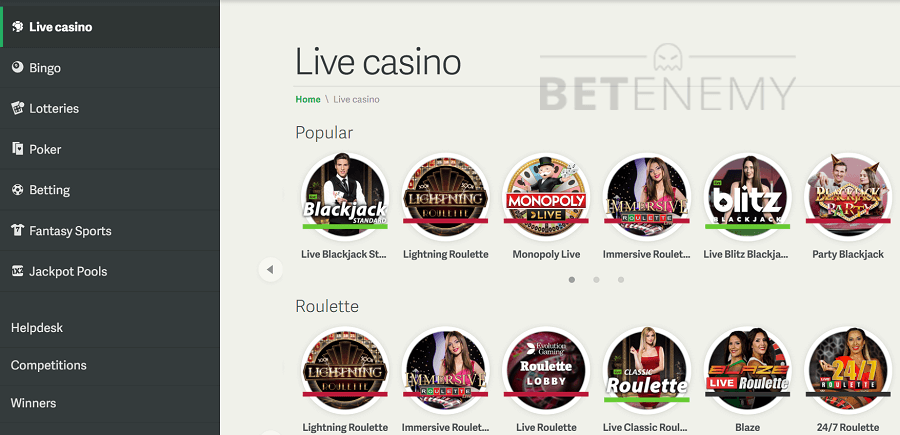900x435 pixels.
Task: Open the 24/7 Roulette game
Action: (848, 370)
